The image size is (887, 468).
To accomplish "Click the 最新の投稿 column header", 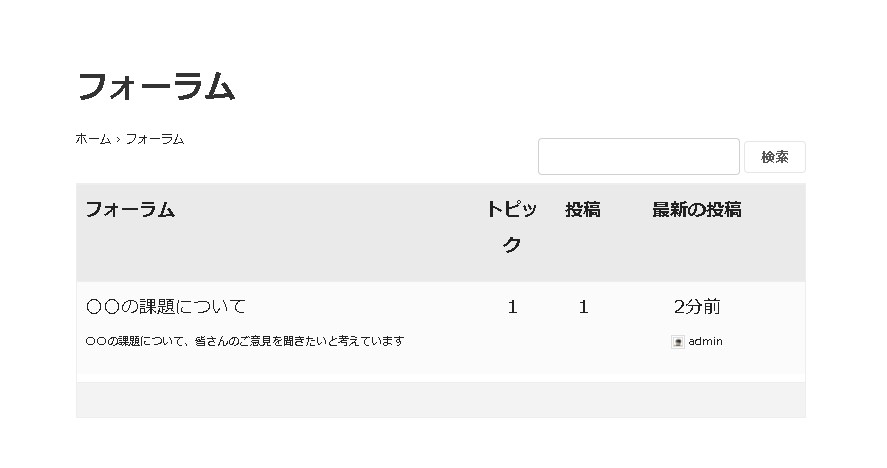I will pyautogui.click(x=696, y=210).
